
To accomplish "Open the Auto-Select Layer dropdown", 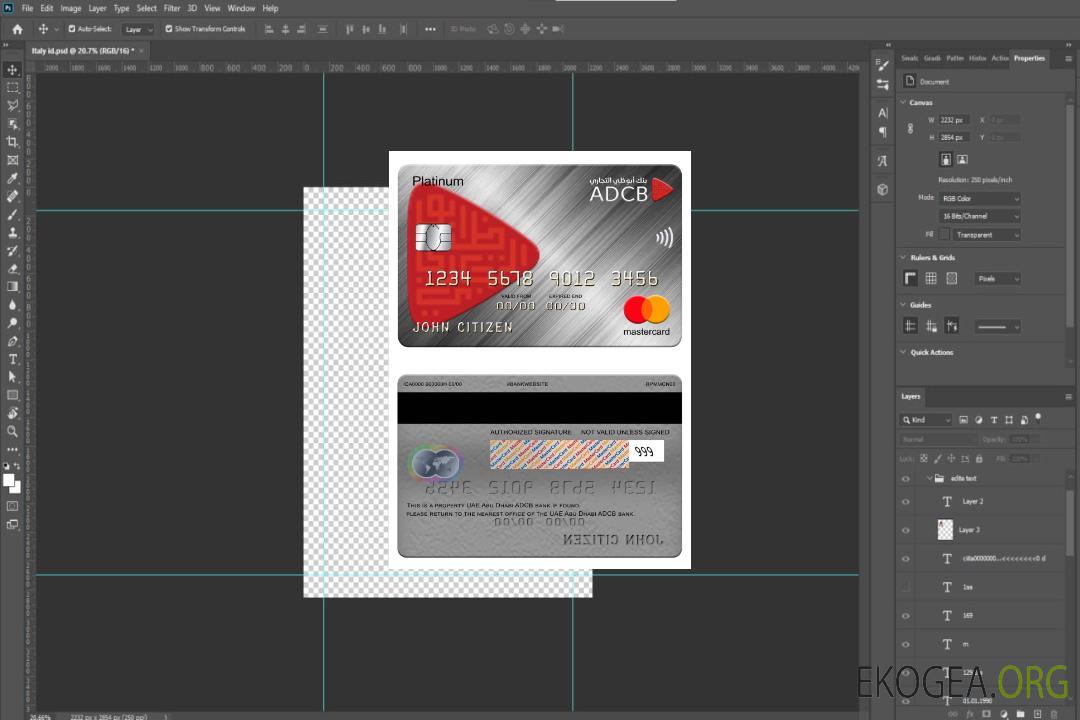I will [138, 29].
